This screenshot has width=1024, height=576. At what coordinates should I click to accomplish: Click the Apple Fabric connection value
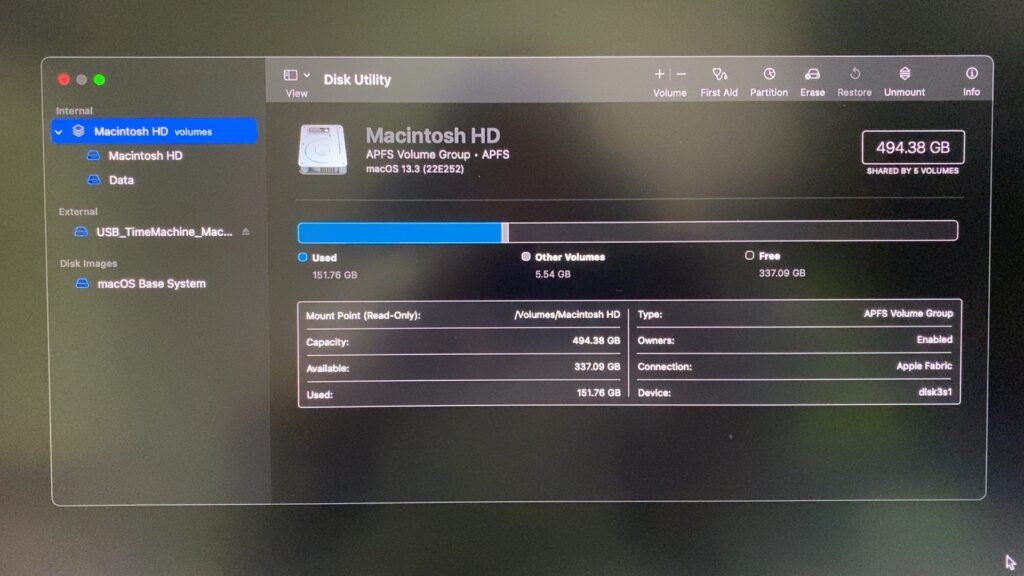tap(924, 366)
